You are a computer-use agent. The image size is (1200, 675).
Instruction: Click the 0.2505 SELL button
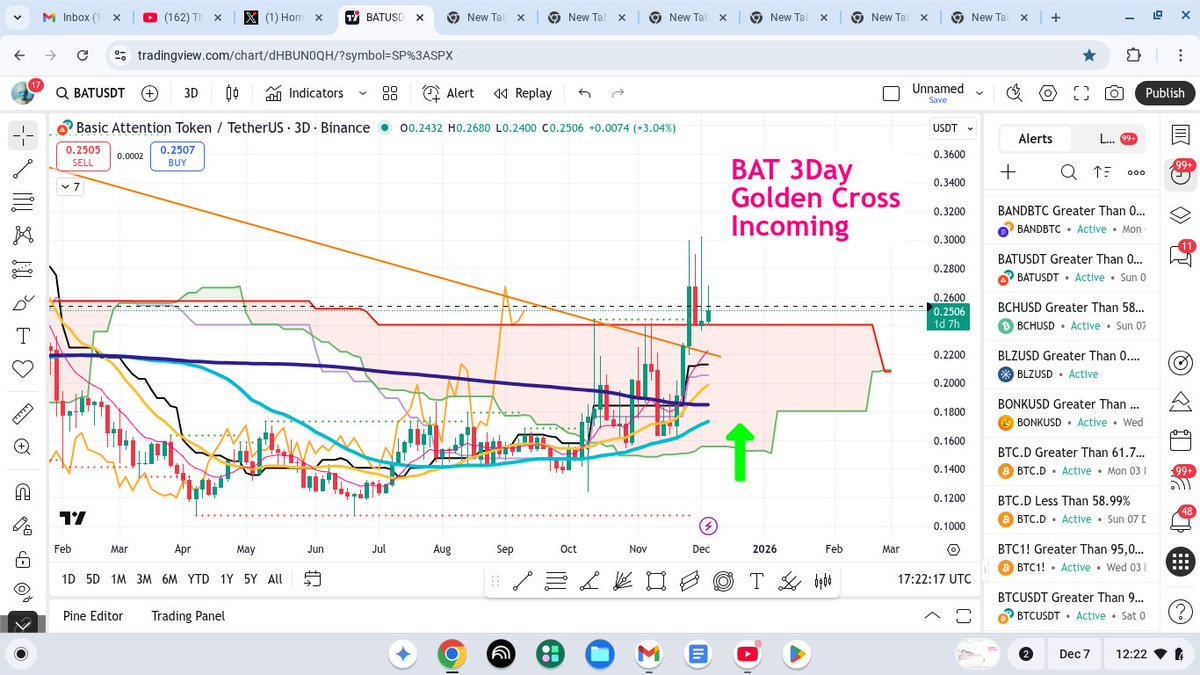[82, 155]
